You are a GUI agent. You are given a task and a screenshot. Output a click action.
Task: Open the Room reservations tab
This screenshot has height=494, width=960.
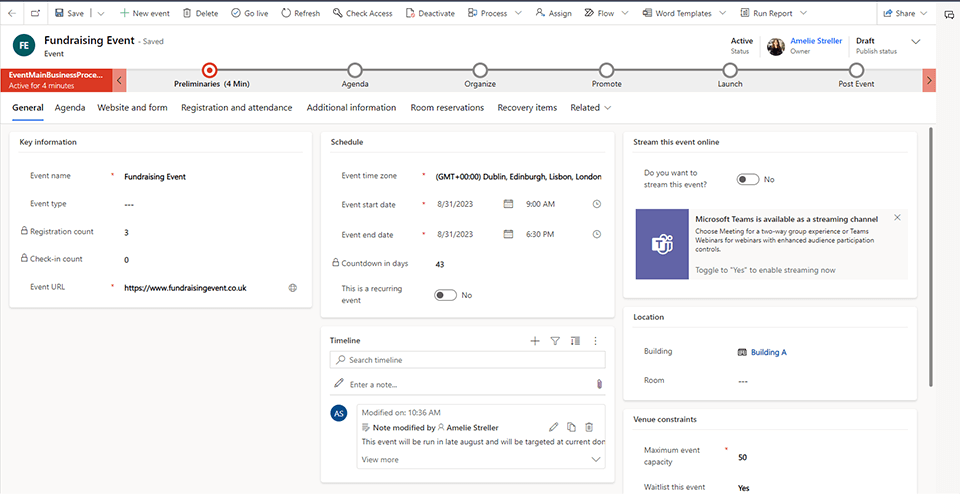(446, 108)
